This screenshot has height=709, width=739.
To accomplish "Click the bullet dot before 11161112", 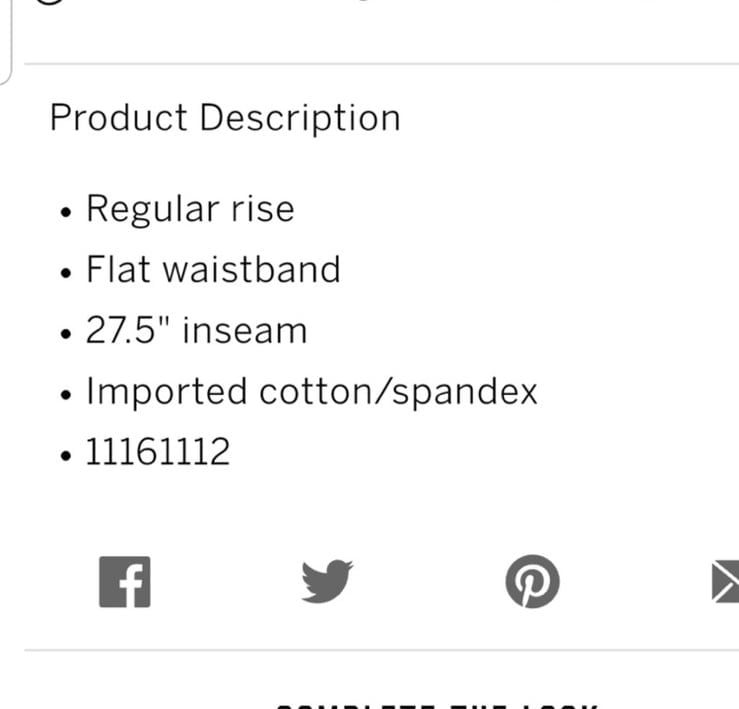I will (66, 455).
